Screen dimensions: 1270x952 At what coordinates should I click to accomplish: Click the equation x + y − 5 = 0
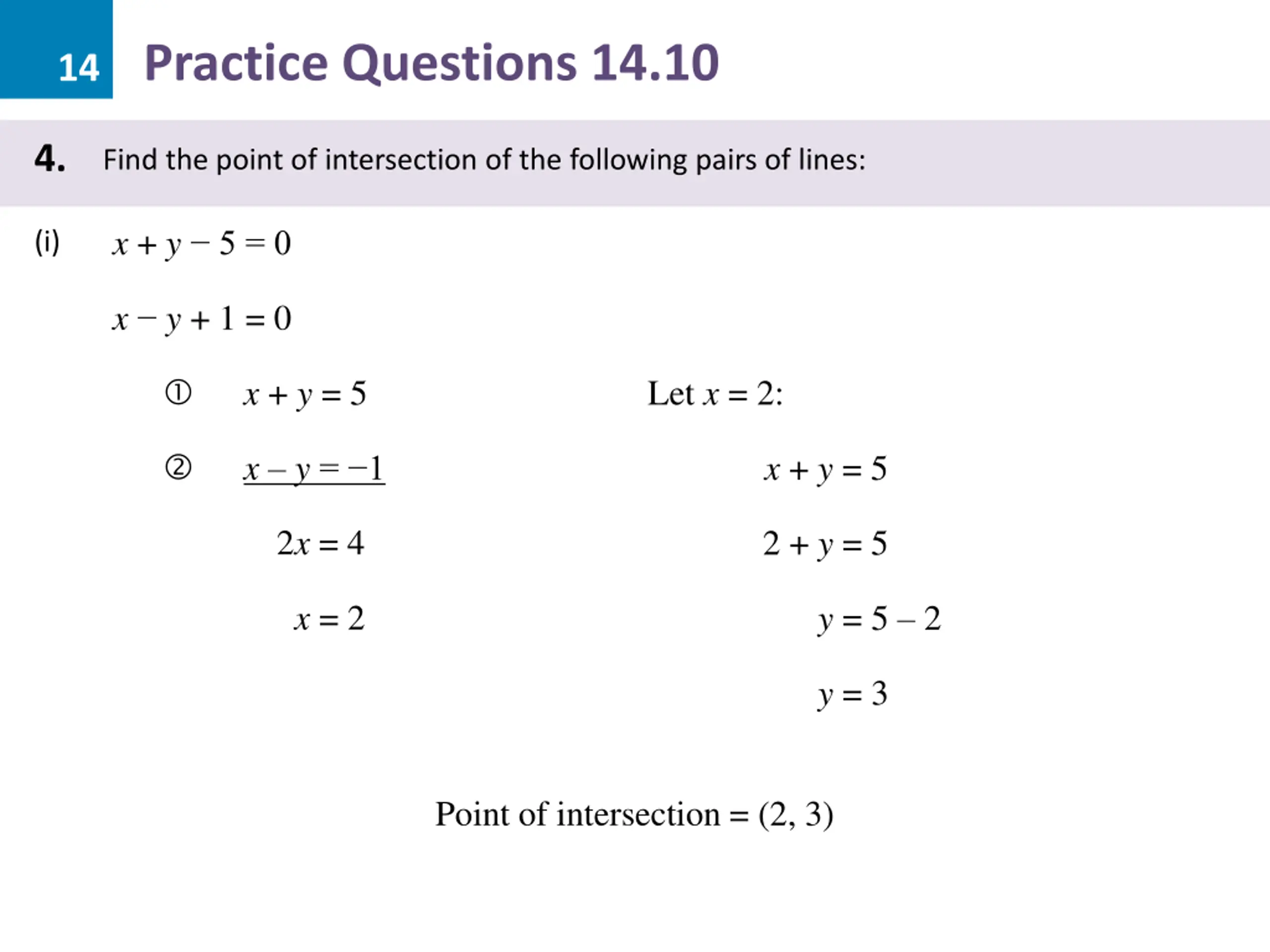[x=201, y=244]
